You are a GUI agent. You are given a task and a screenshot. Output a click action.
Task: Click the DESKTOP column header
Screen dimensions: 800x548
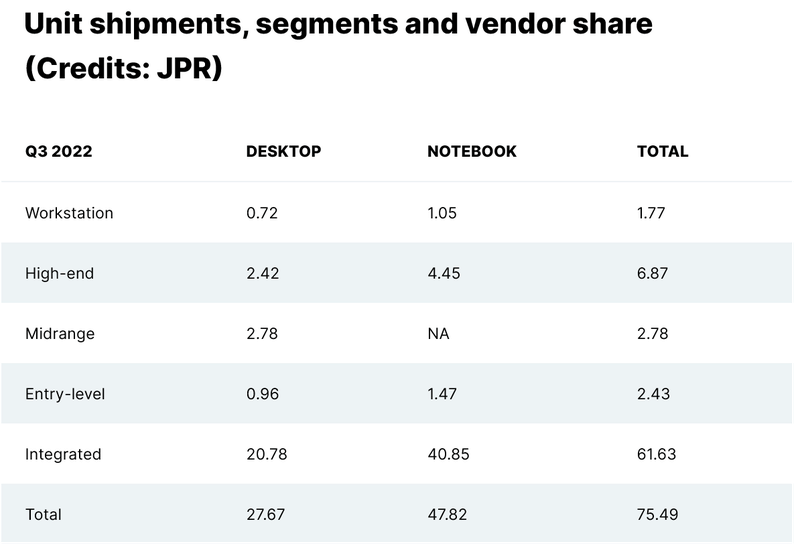[283, 152]
